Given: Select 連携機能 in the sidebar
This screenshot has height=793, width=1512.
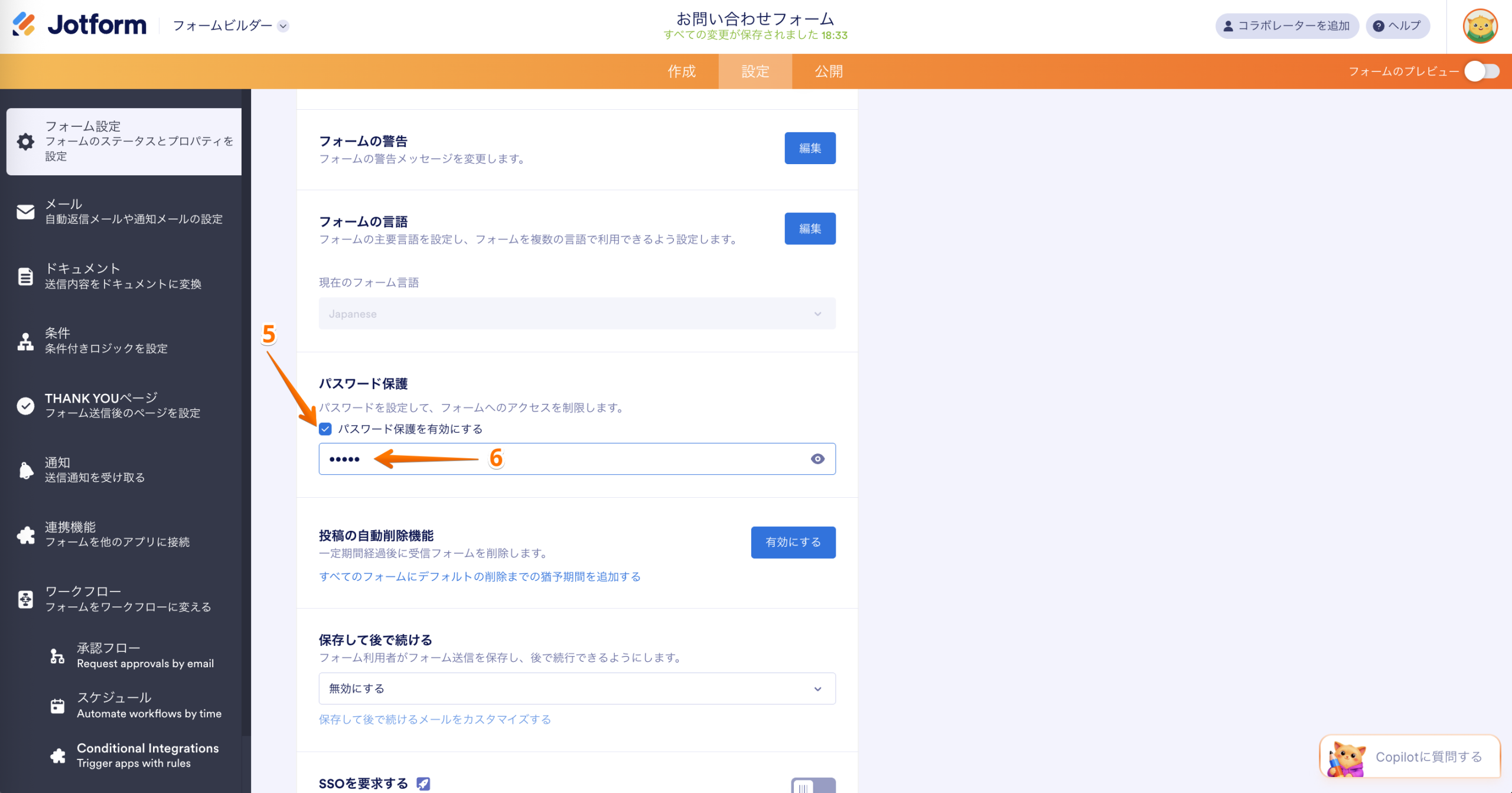Looking at the screenshot, I should [x=124, y=535].
